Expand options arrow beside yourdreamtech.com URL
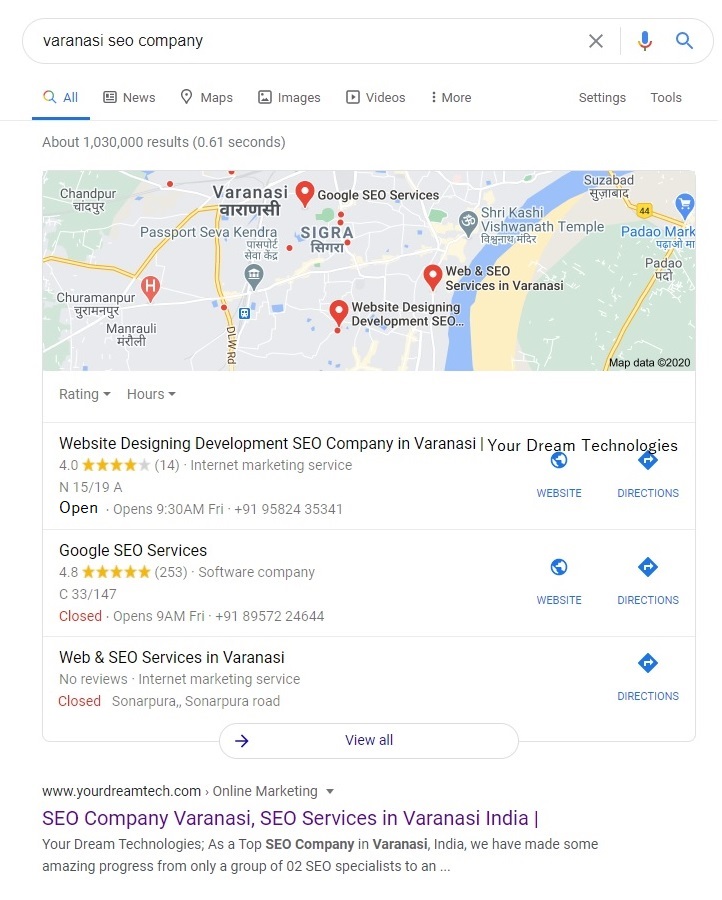Viewport: 722px width, 900px height. (x=330, y=792)
